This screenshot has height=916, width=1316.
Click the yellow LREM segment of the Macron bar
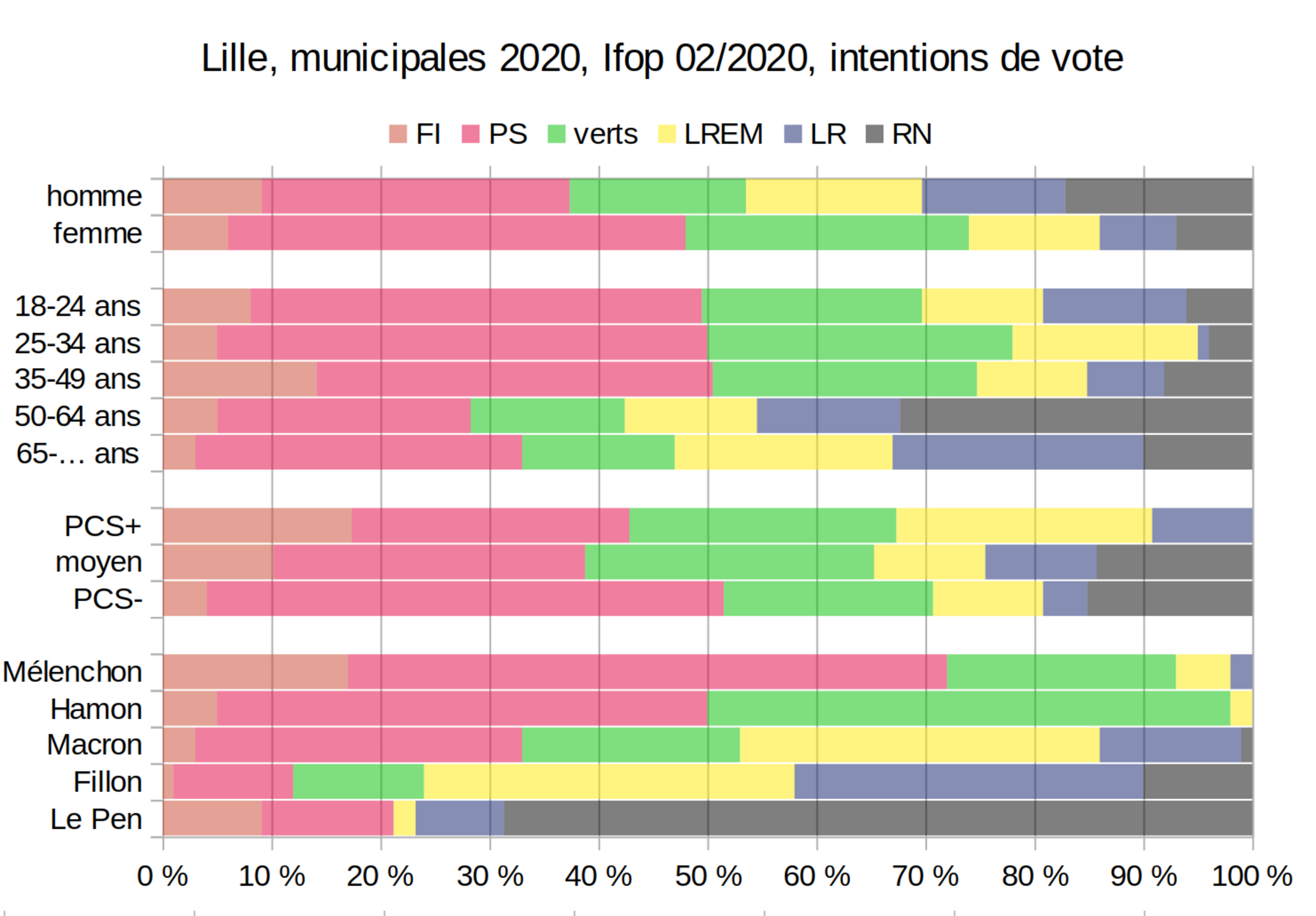pos(919,745)
